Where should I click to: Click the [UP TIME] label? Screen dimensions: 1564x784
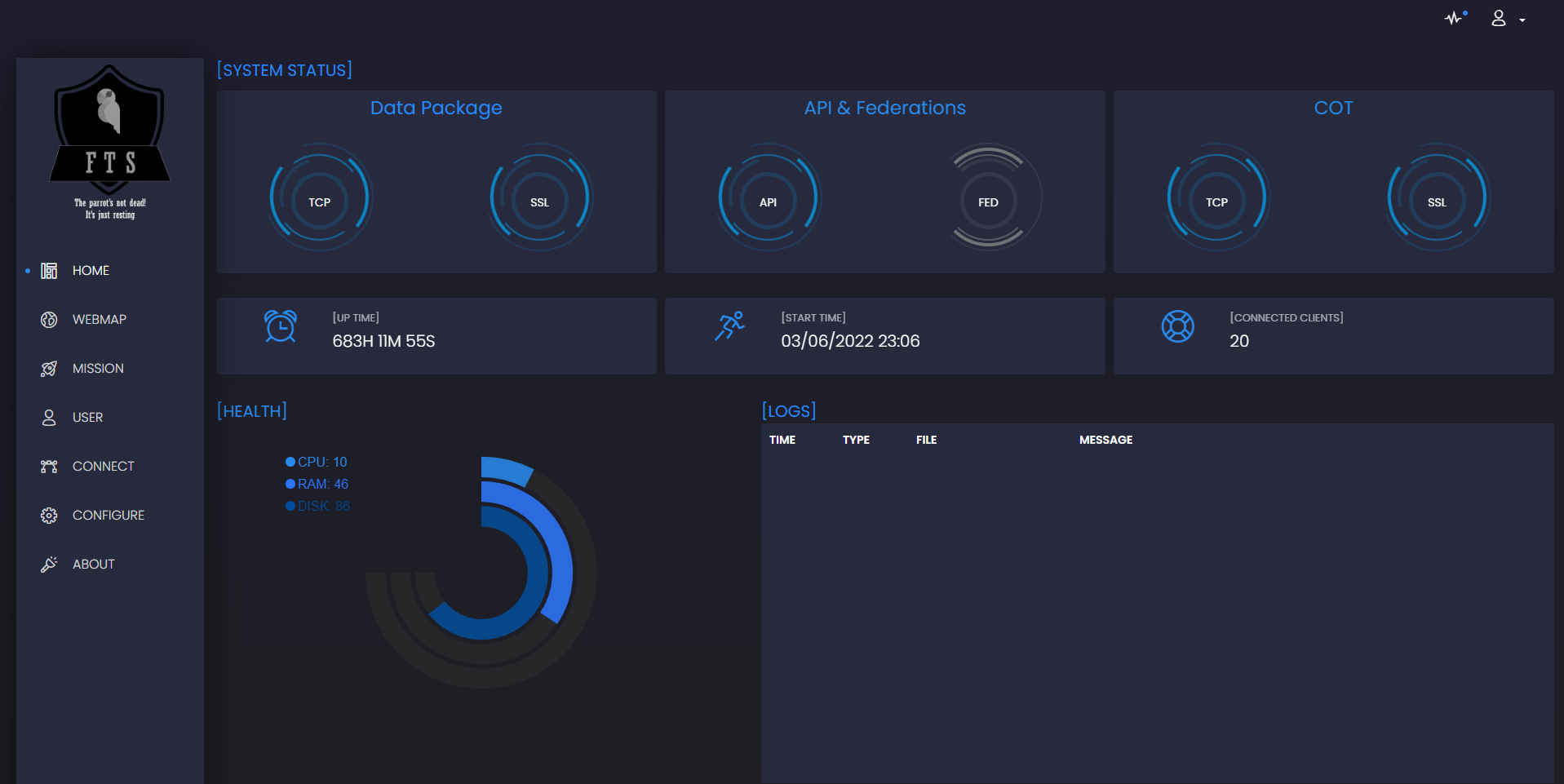click(x=356, y=317)
